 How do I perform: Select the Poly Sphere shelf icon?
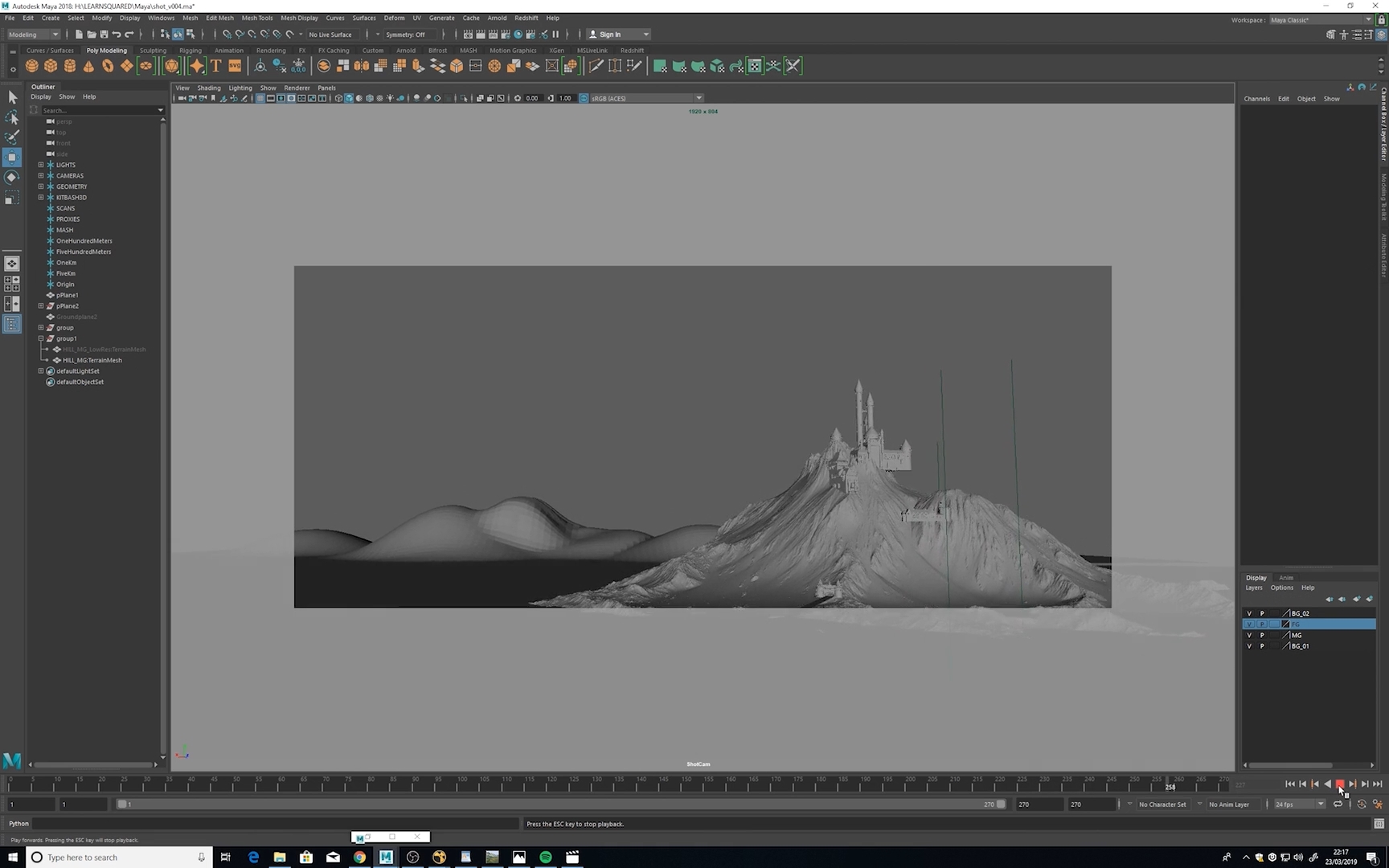[x=32, y=66]
